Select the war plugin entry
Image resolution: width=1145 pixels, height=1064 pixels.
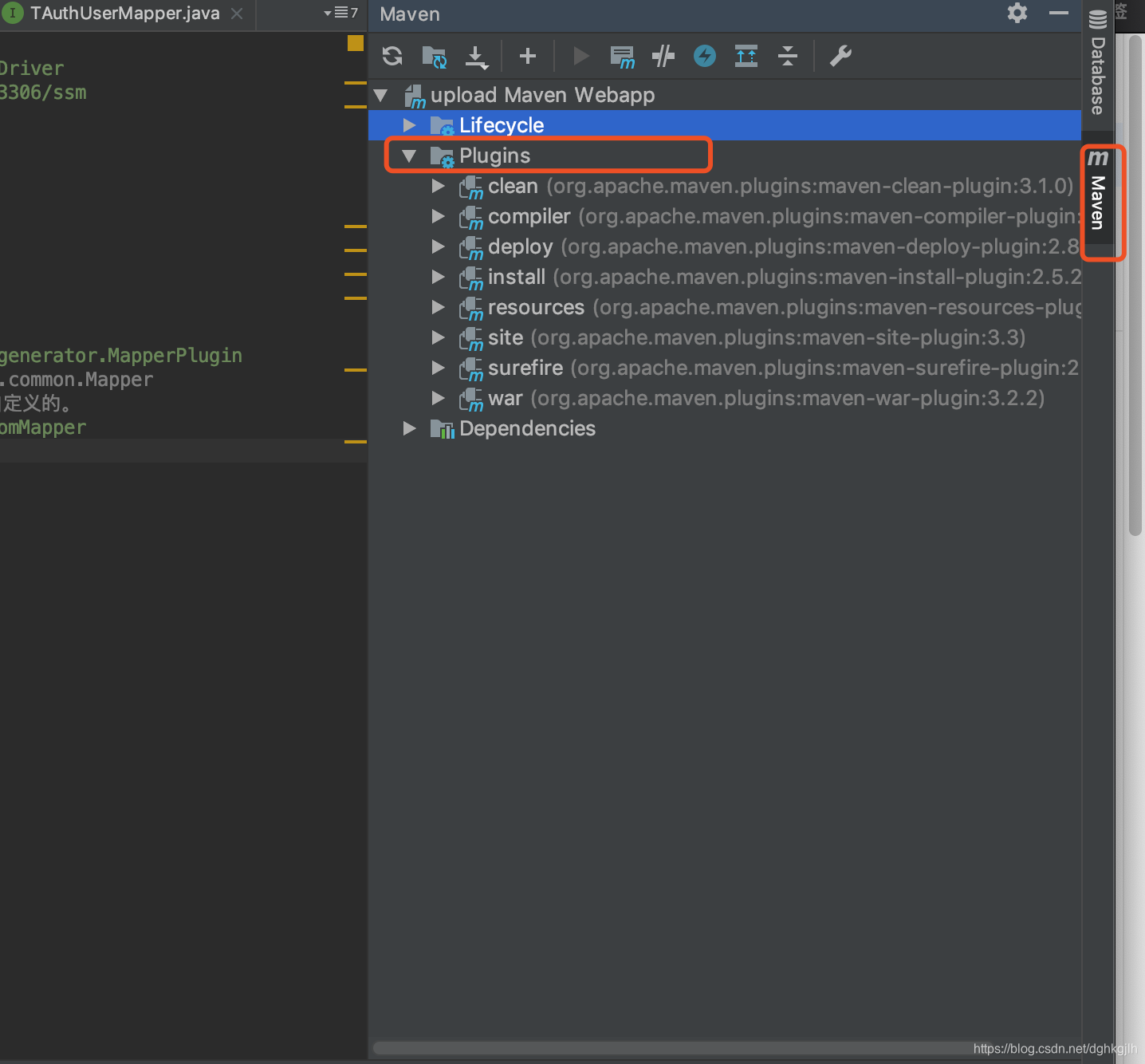pyautogui.click(x=725, y=398)
